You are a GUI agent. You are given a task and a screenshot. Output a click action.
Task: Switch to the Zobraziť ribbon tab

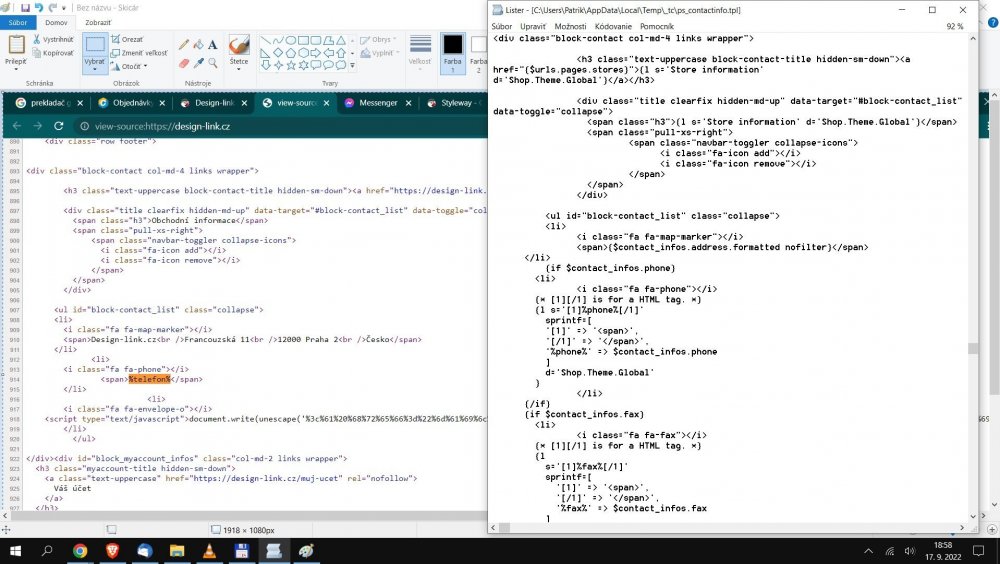(98, 22)
